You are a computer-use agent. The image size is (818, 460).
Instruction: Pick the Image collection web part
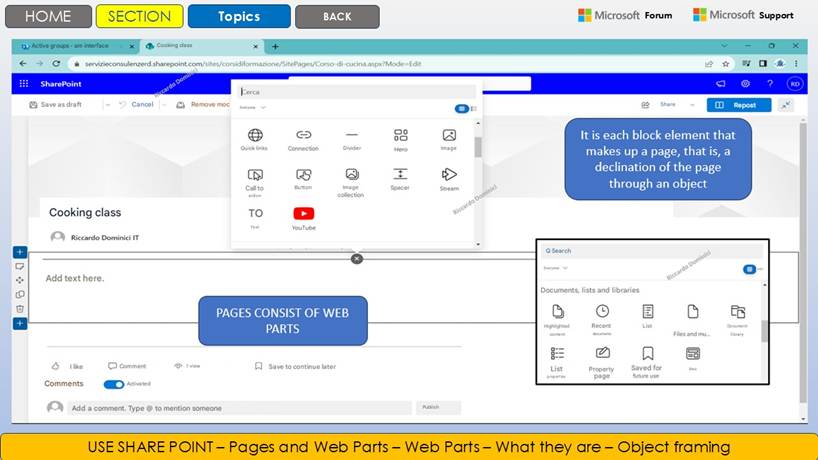coord(351,175)
